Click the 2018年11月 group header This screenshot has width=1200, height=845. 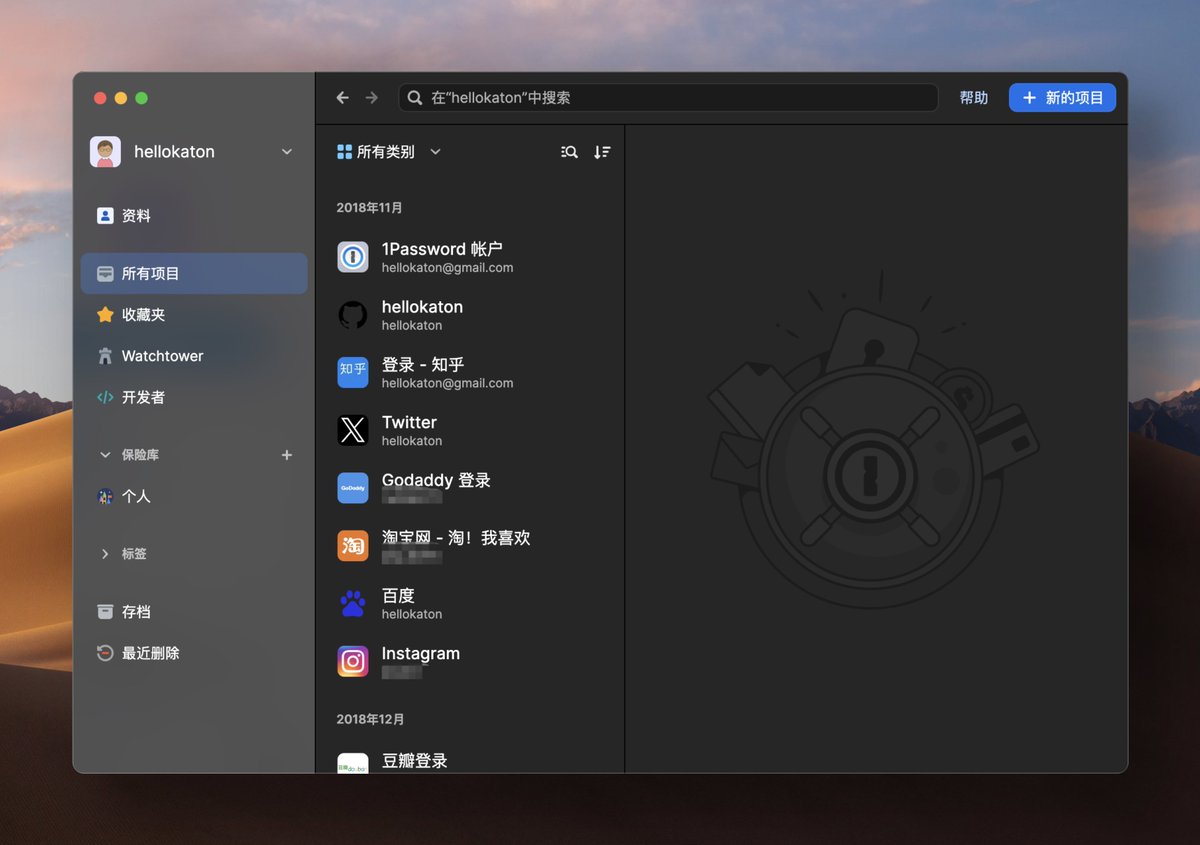[369, 208]
